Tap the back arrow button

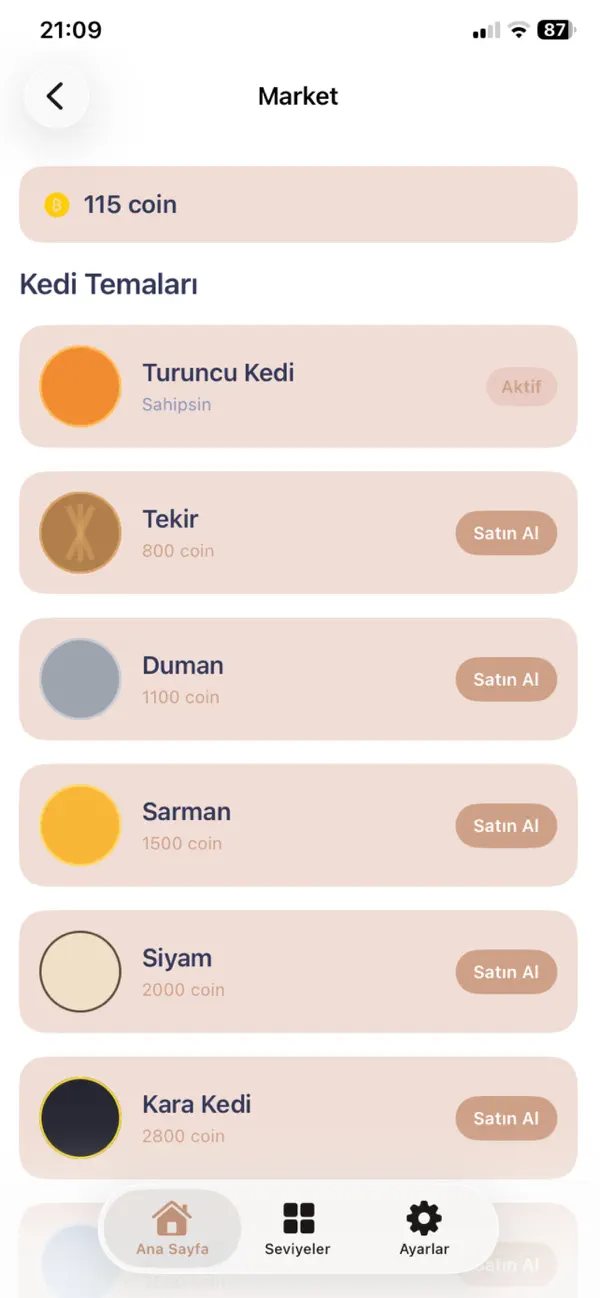pyautogui.click(x=56, y=96)
